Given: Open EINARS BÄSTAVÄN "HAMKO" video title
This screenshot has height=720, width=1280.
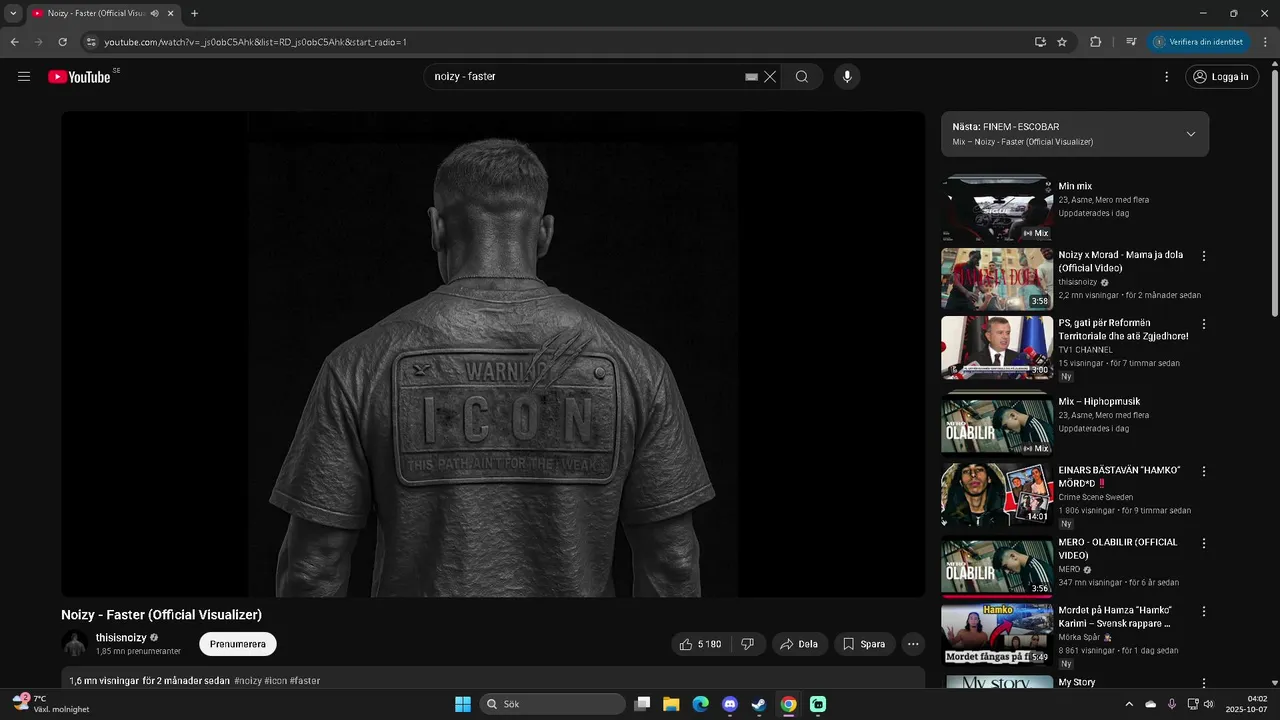Looking at the screenshot, I should coord(1119,477).
